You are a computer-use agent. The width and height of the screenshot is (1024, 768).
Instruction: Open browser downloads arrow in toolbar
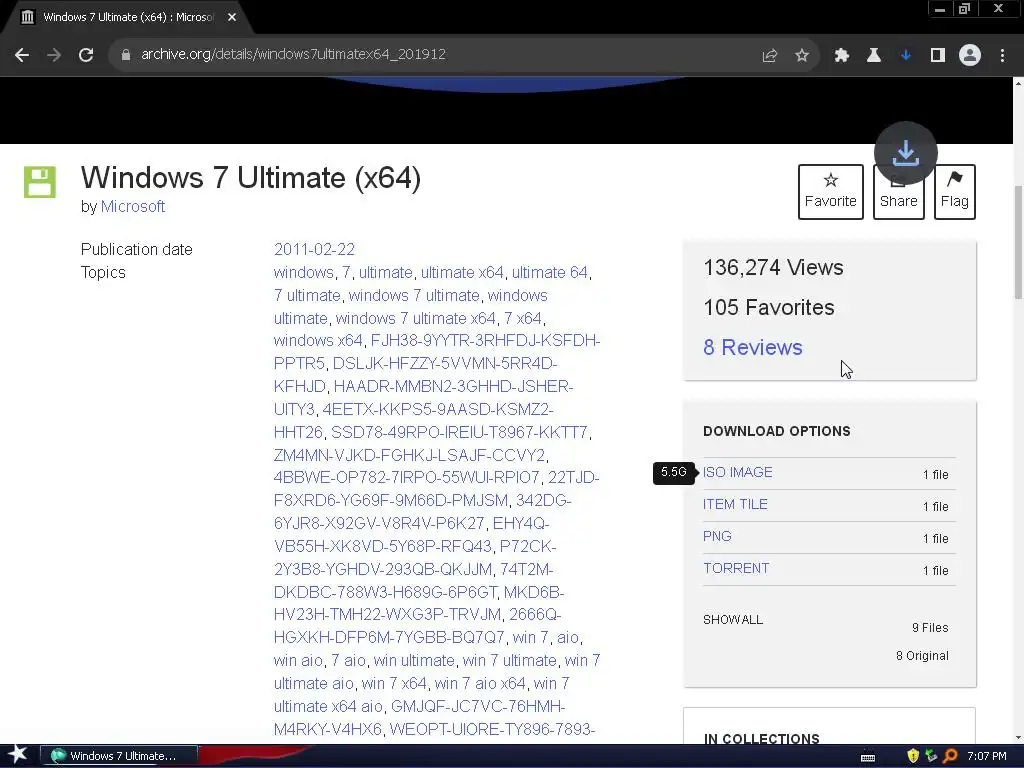point(906,56)
